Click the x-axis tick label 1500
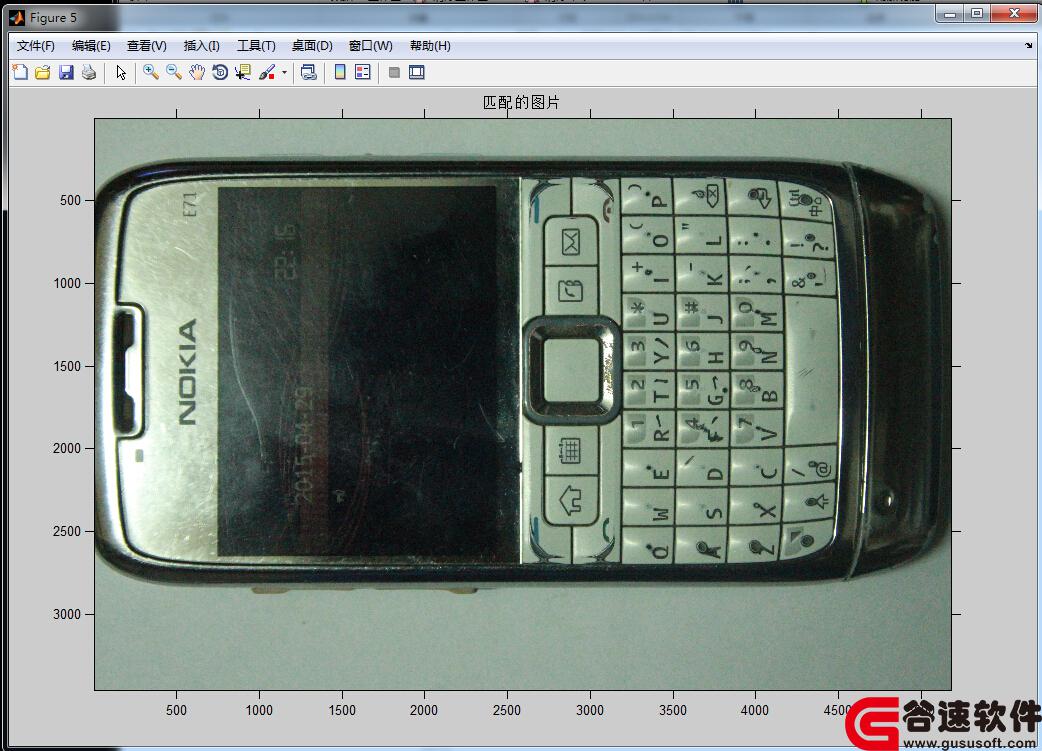The image size is (1042, 751). pyautogui.click(x=342, y=710)
